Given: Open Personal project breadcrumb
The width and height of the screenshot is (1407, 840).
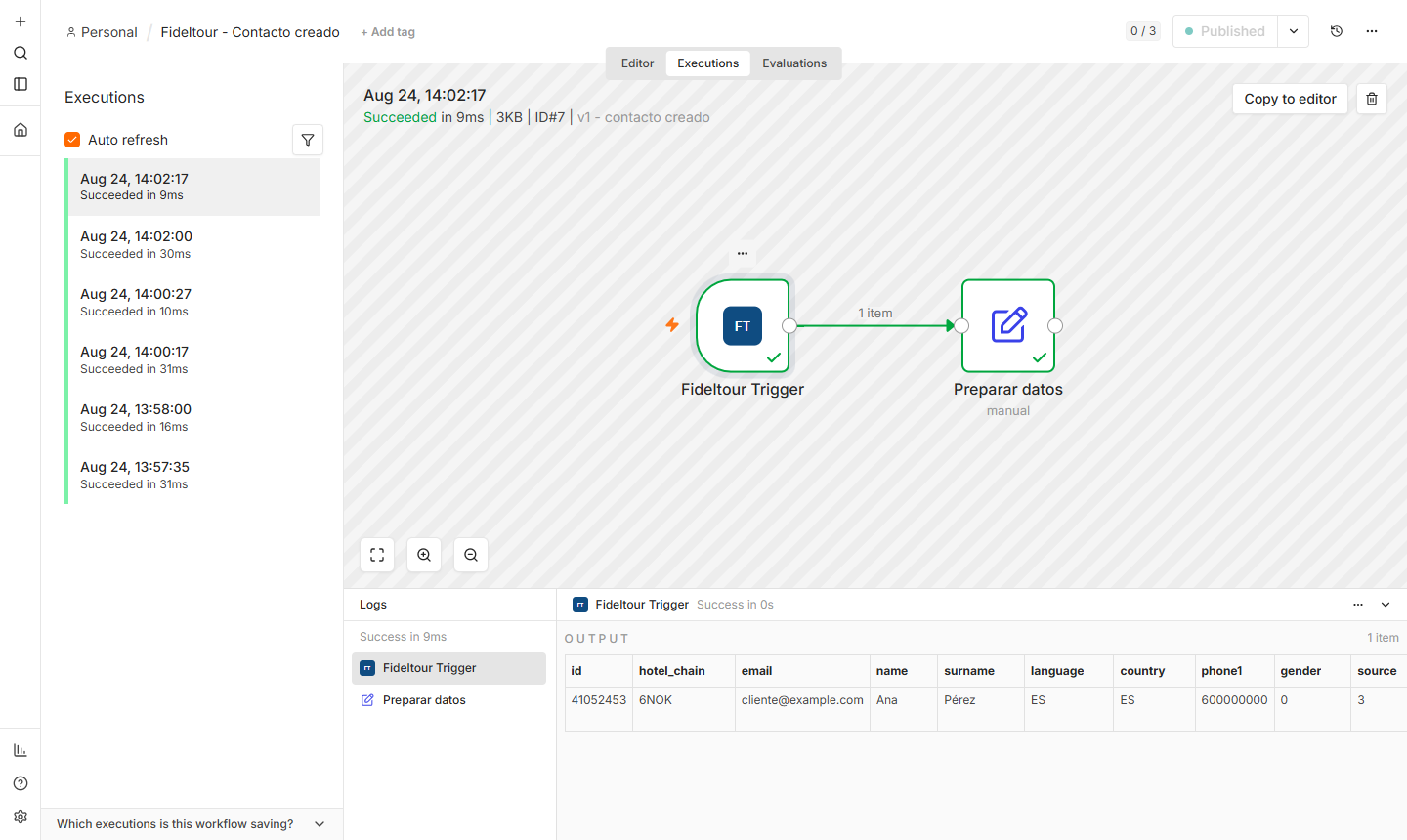Looking at the screenshot, I should (x=102, y=32).
